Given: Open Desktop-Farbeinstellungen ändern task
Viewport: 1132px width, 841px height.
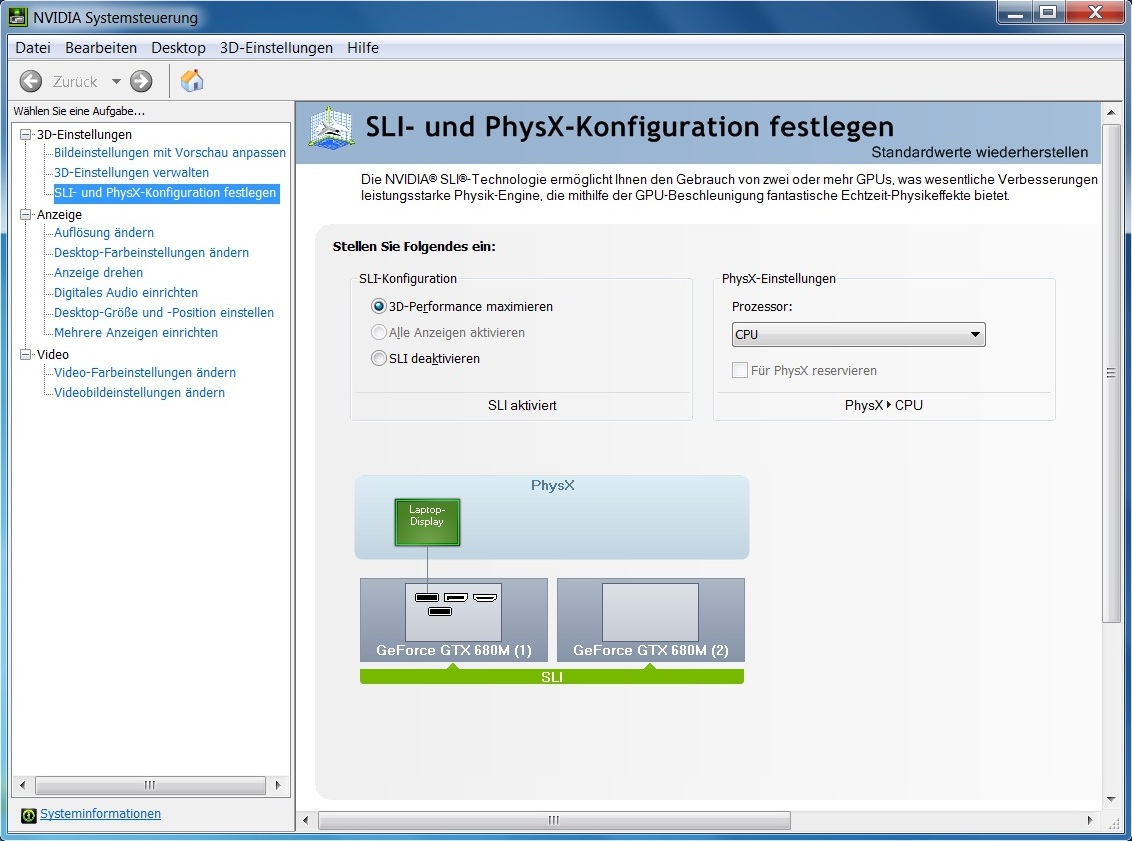Looking at the screenshot, I should coord(152,253).
